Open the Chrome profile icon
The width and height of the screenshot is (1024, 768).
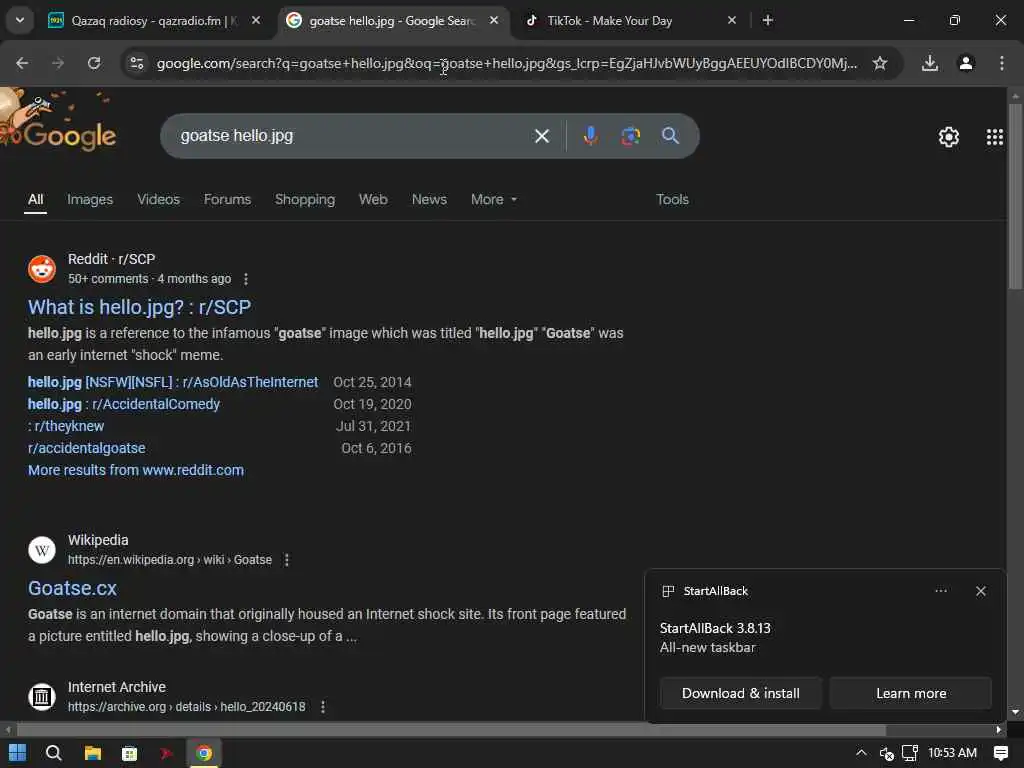click(x=966, y=63)
